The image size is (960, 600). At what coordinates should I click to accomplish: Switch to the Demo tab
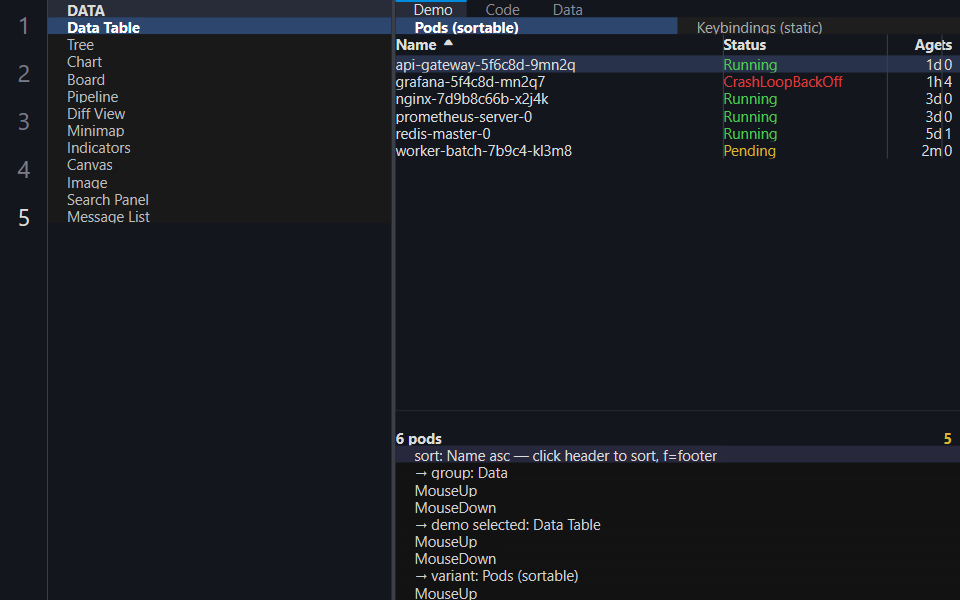[x=433, y=9]
